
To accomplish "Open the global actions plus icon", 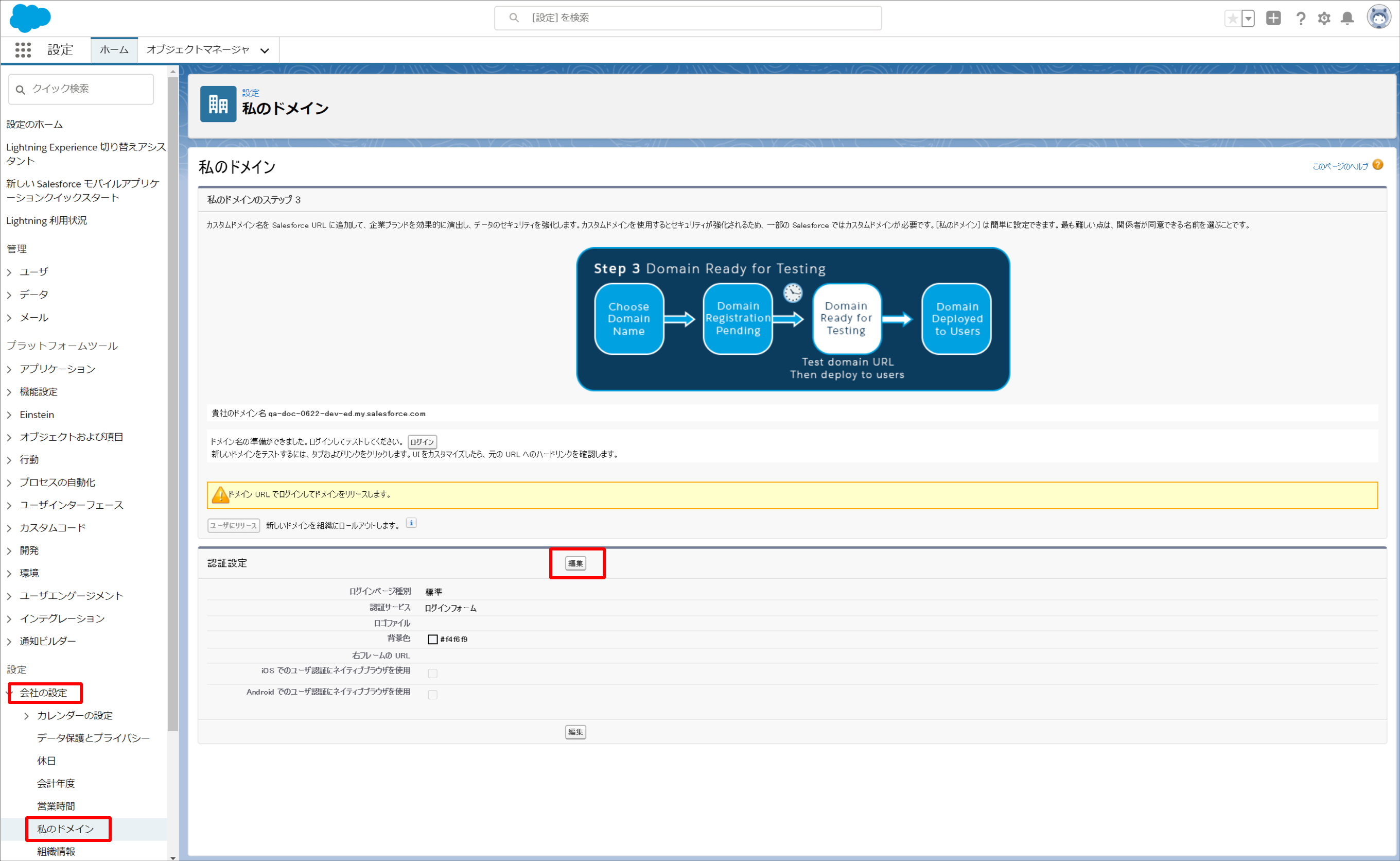I will [x=1274, y=18].
